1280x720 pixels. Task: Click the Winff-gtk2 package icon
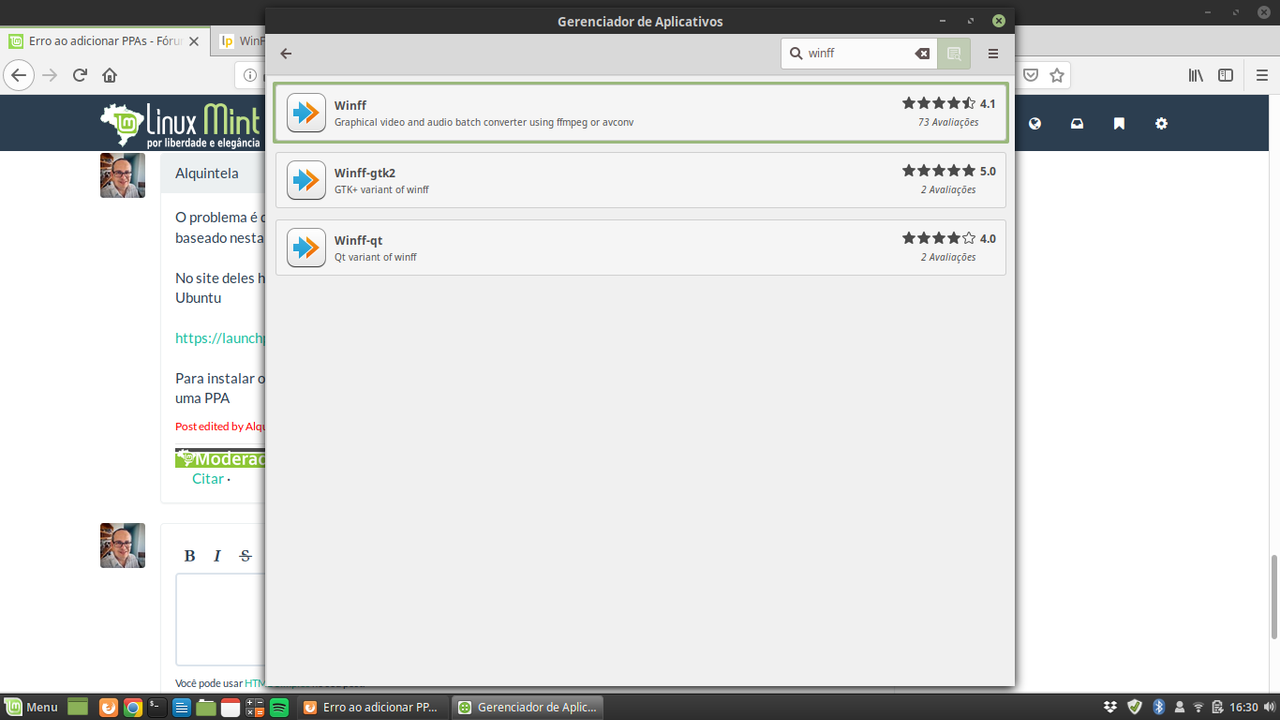[306, 180]
